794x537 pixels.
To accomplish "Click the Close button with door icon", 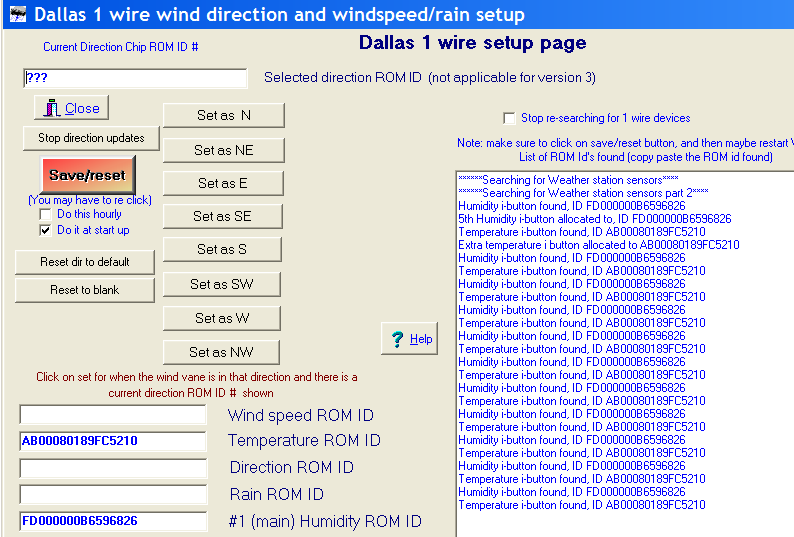I will pos(71,108).
